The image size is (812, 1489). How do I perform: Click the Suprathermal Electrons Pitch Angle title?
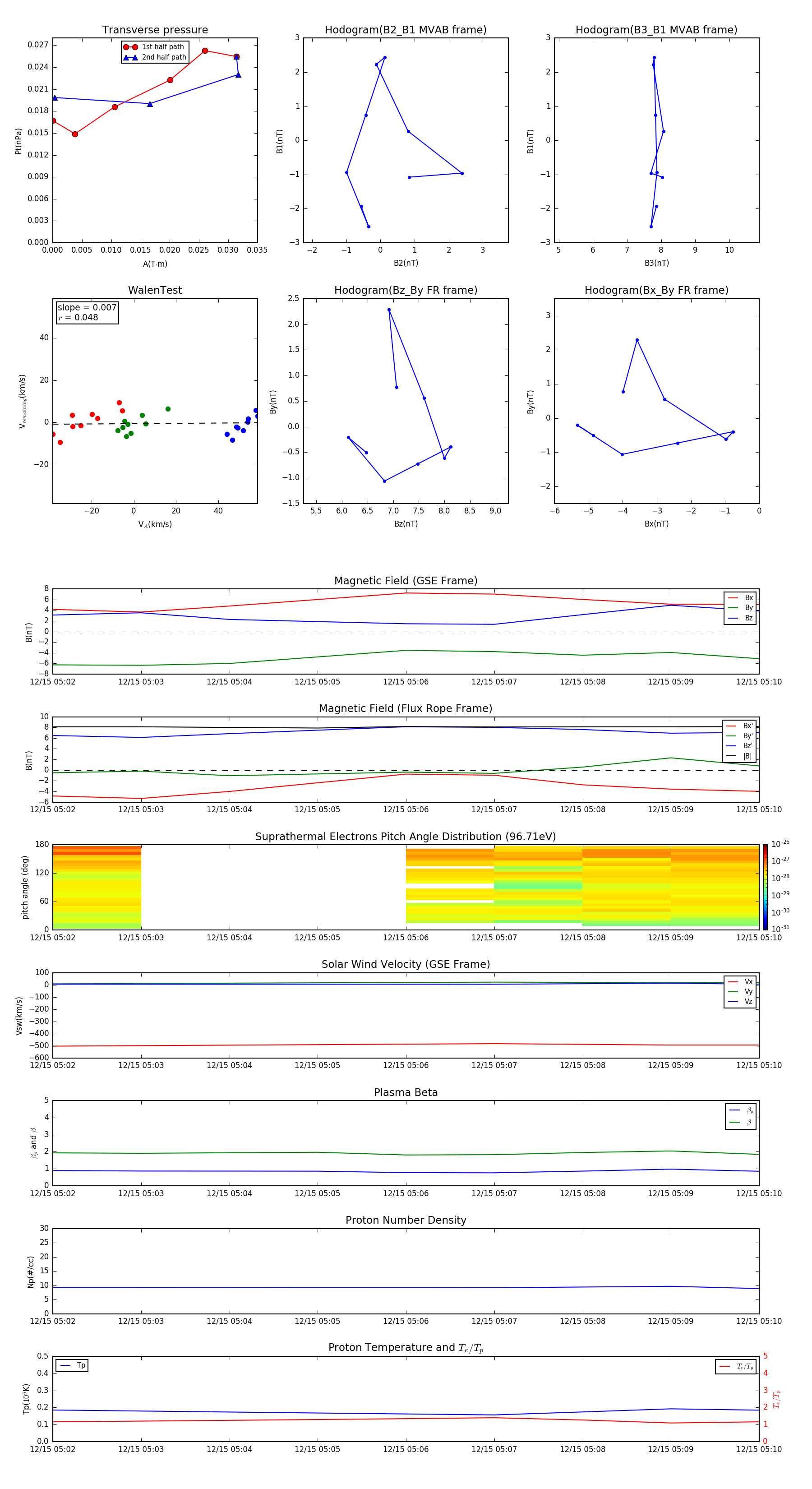tap(405, 837)
